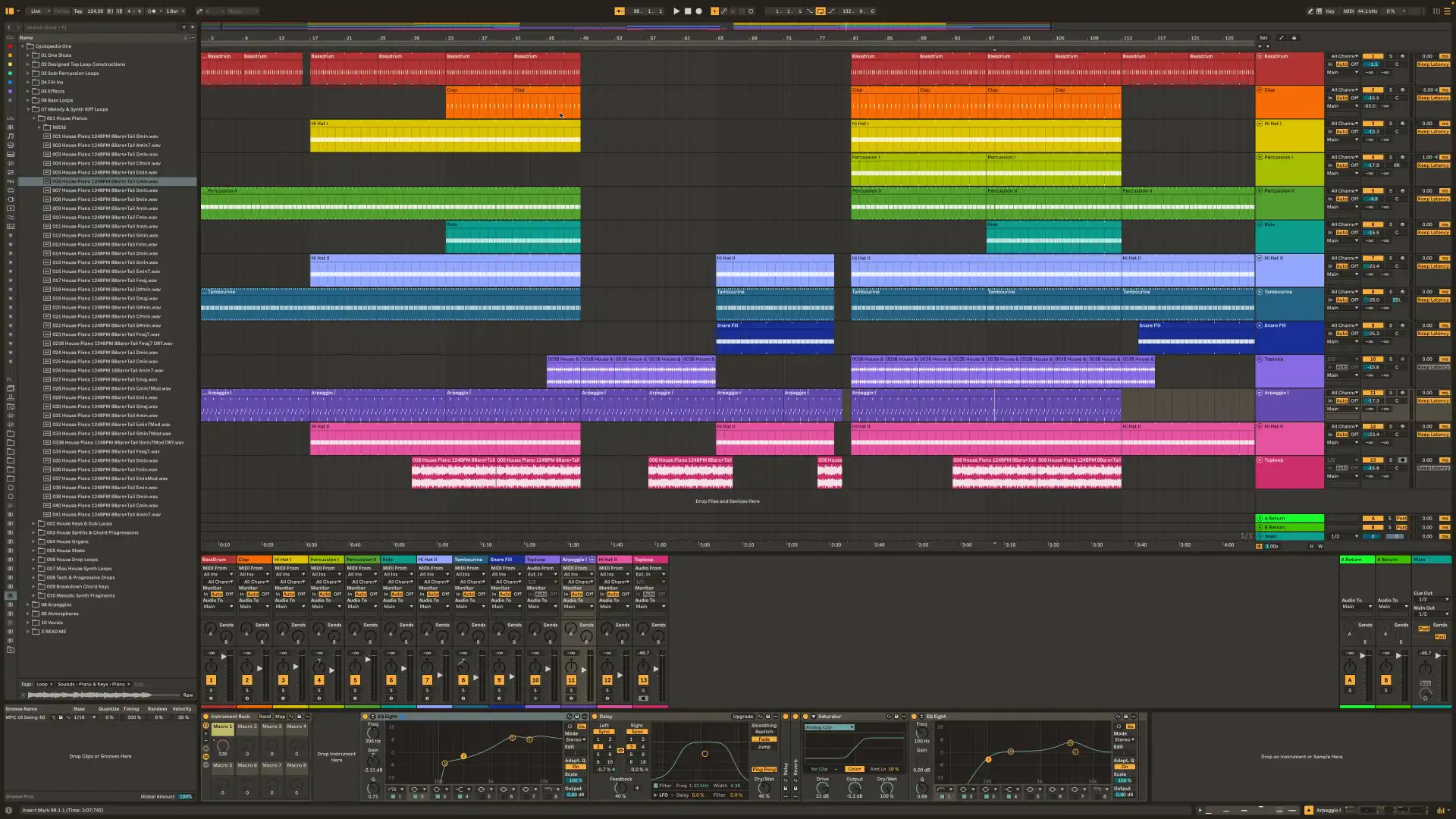Viewport: 1456px width, 819px height.
Task: Focus the browser search field
Action: click(99, 27)
